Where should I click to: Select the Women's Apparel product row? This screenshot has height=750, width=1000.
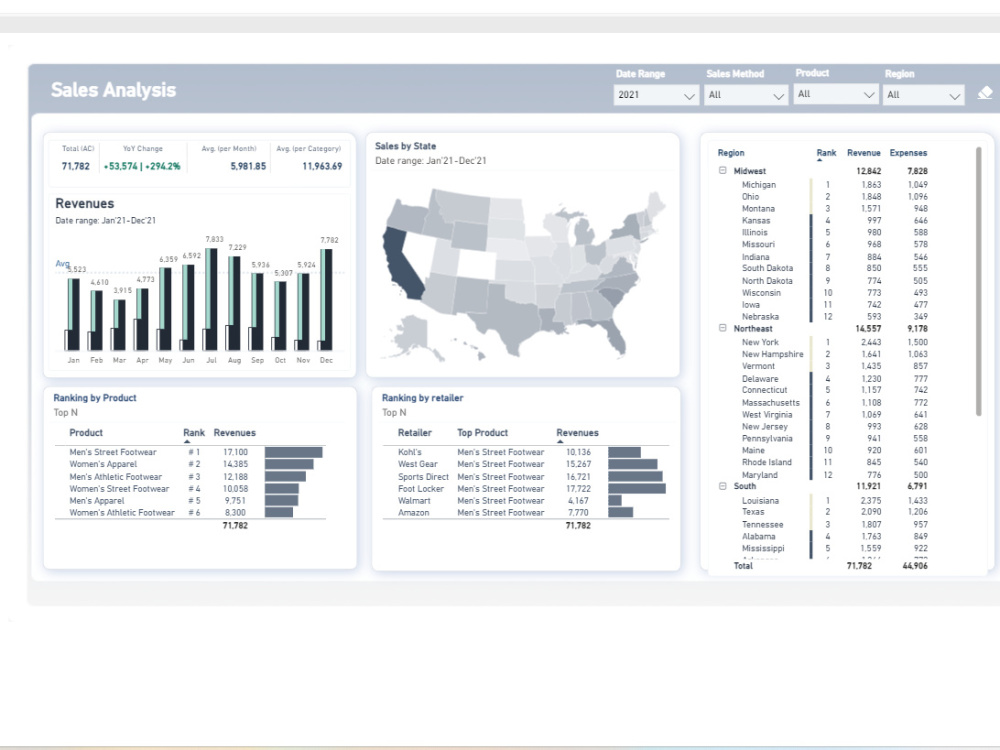(x=190, y=464)
